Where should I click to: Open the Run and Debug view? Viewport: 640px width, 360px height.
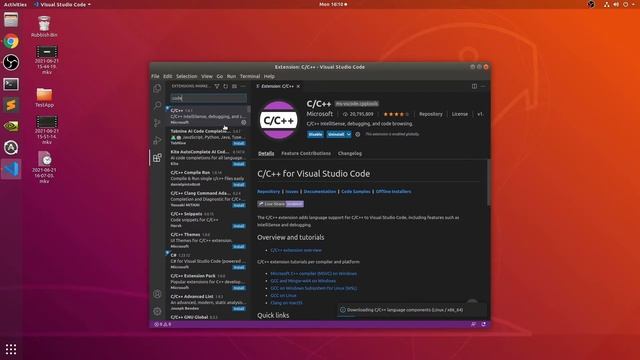(157, 140)
